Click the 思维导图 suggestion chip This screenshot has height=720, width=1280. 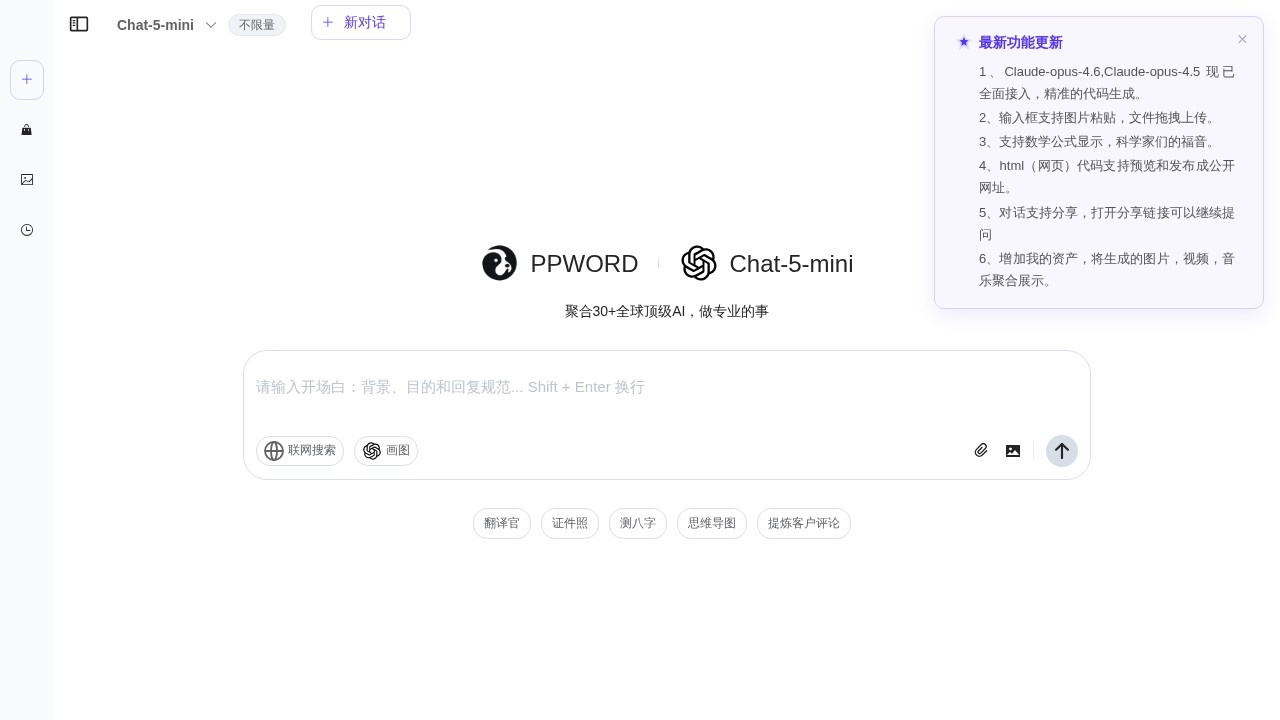[712, 523]
